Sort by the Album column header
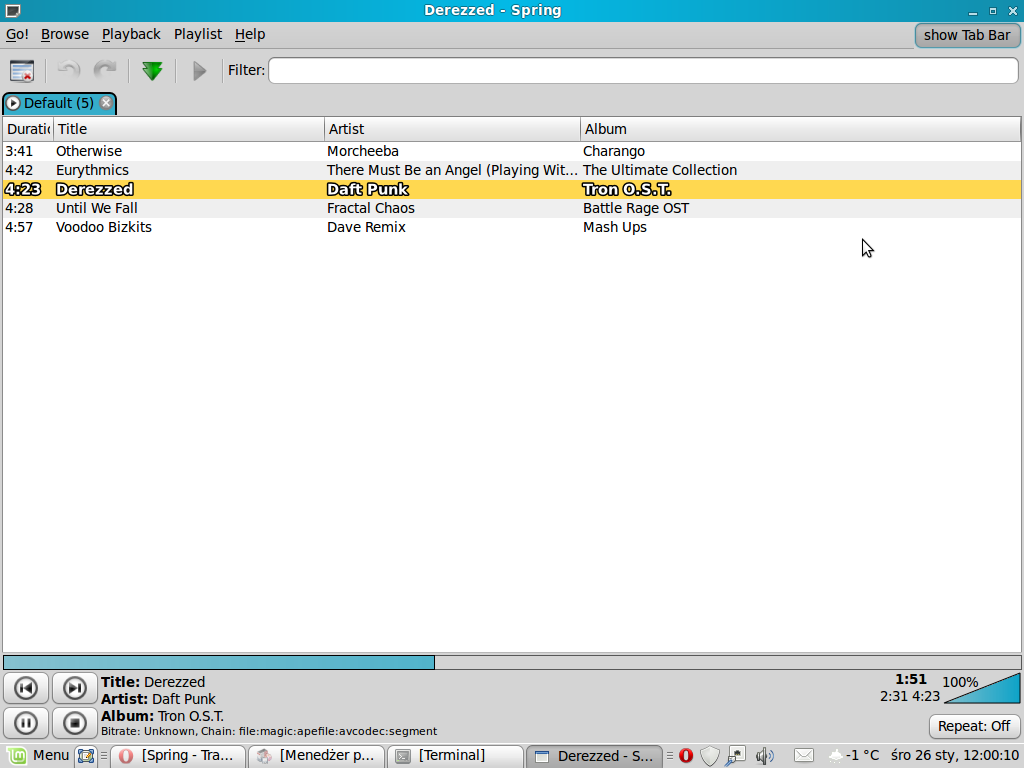 click(x=800, y=129)
